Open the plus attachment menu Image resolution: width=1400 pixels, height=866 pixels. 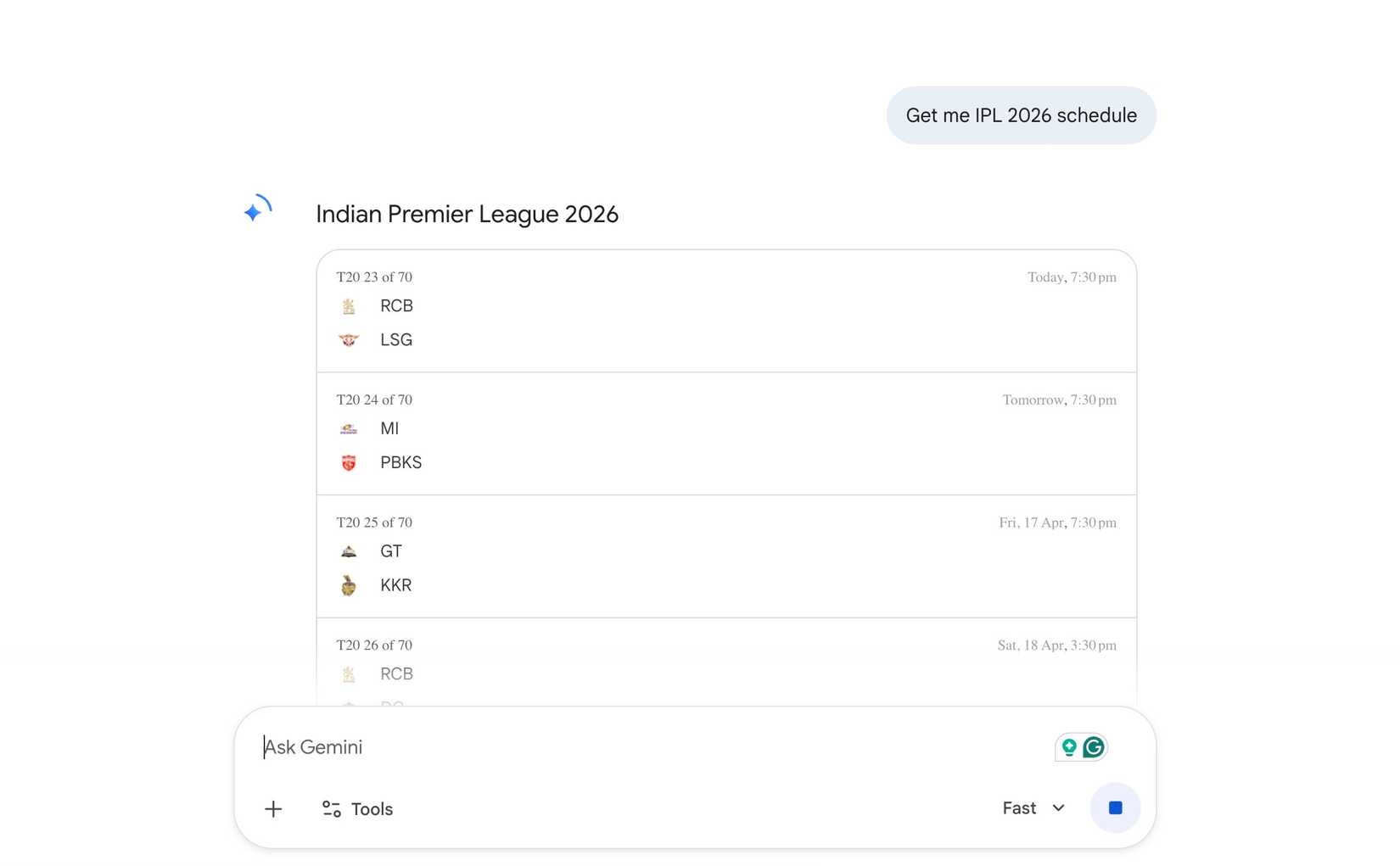click(273, 809)
